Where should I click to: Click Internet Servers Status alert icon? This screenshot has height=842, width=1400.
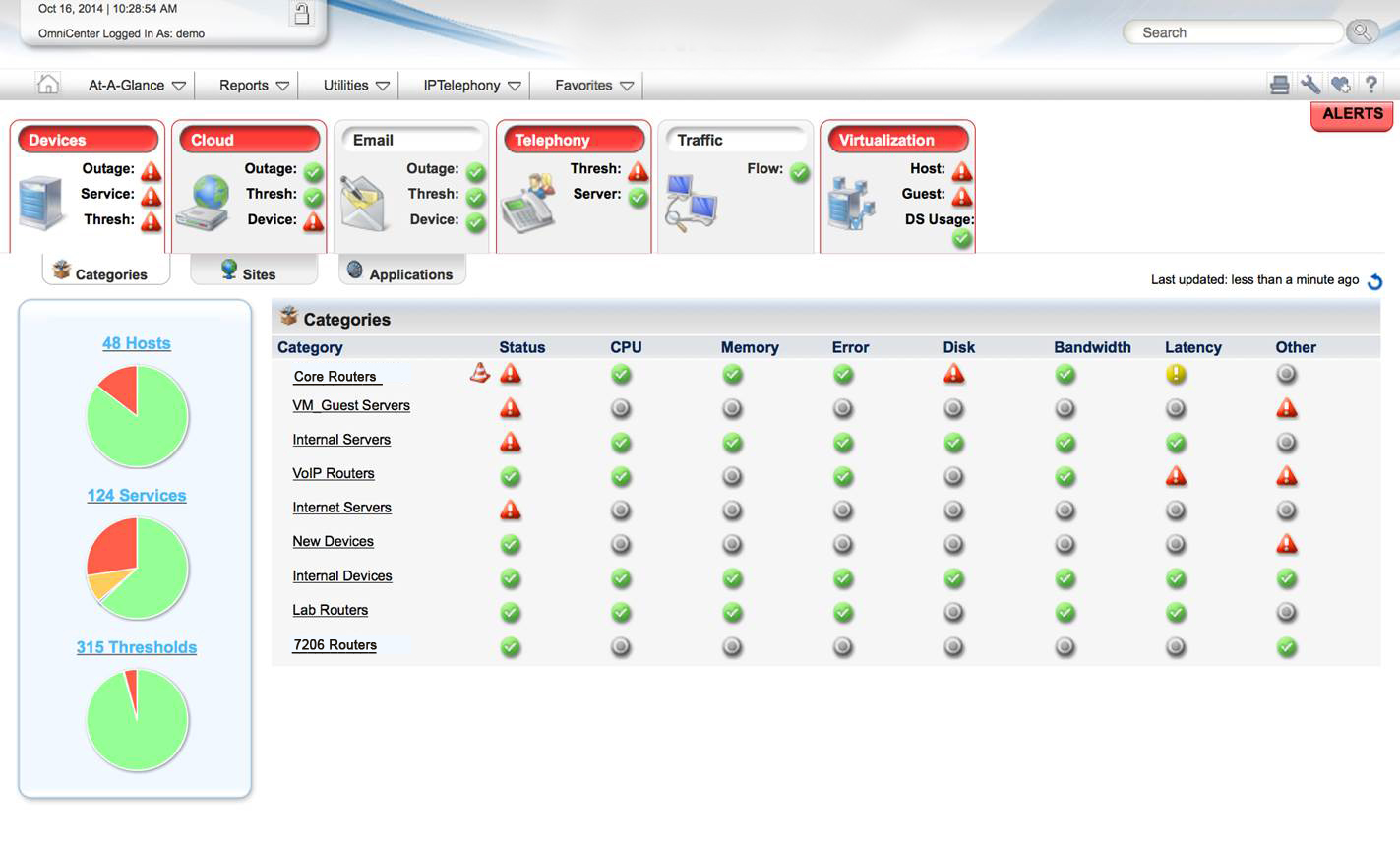510,510
